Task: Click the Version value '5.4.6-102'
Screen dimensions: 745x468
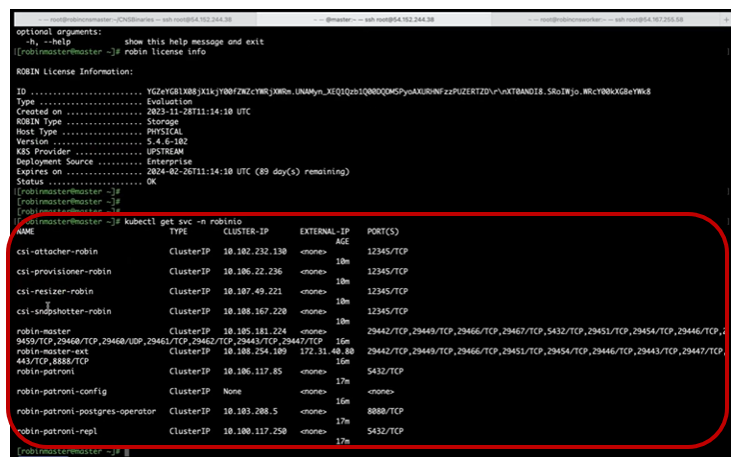Action: pos(167,142)
